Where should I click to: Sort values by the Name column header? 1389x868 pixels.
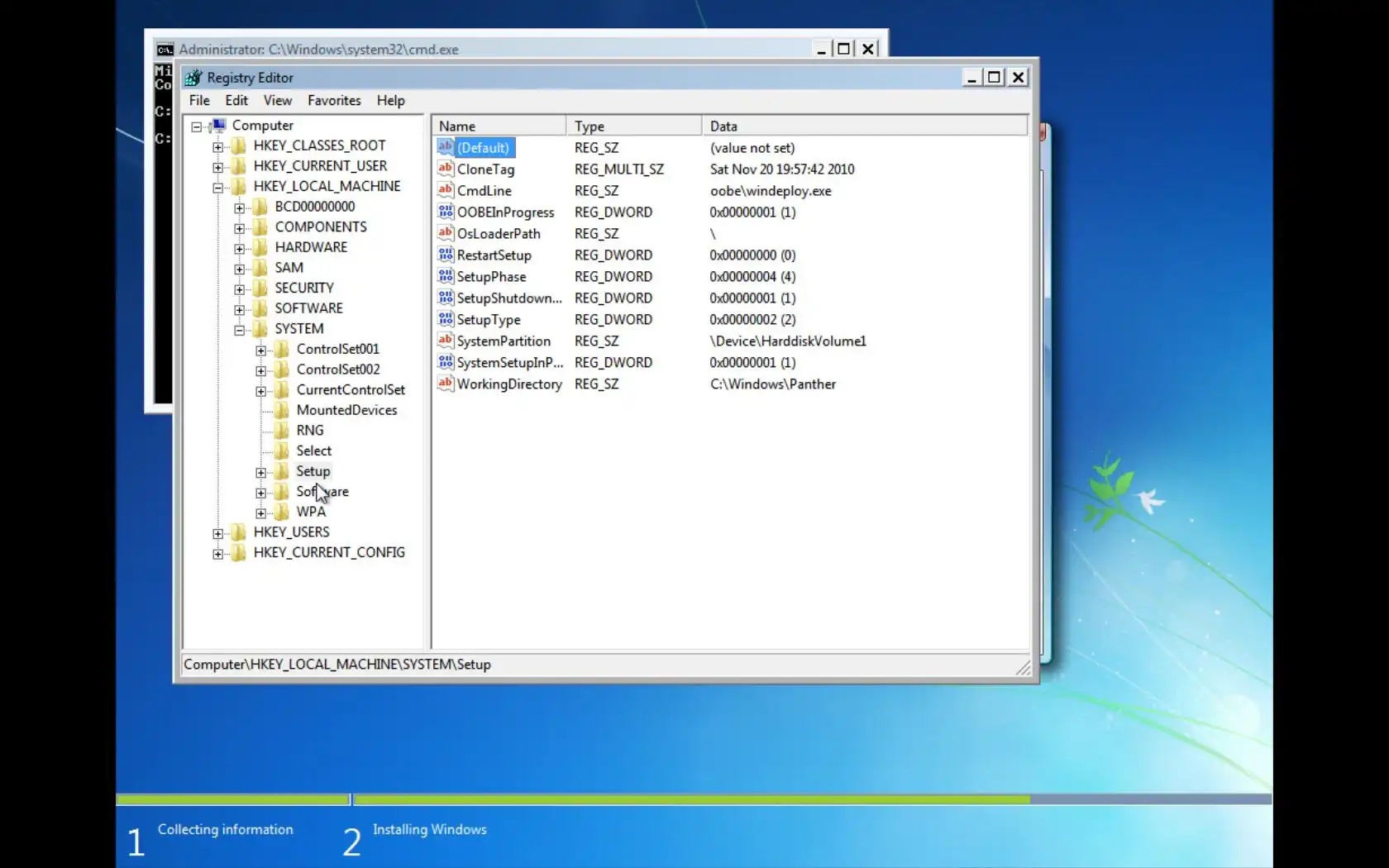tap(499, 126)
